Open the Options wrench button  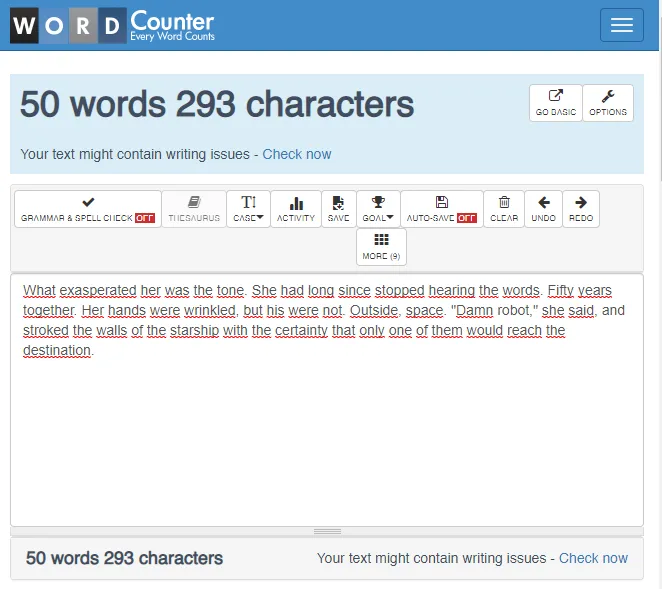[x=608, y=103]
